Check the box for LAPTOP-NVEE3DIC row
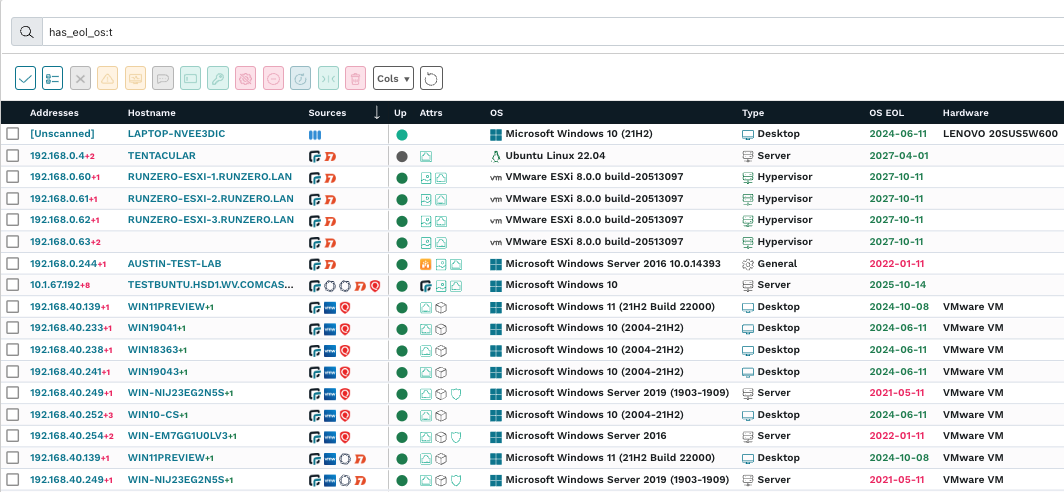Viewport: 1064px width, 492px height. coord(13,134)
